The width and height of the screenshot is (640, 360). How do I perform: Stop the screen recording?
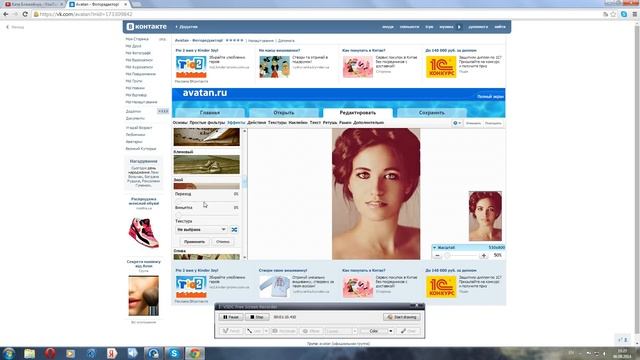[x=257, y=317]
